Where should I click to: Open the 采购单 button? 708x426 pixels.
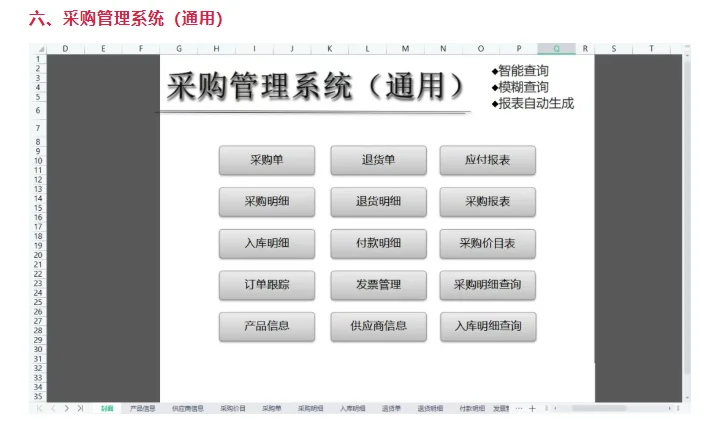[x=267, y=160]
